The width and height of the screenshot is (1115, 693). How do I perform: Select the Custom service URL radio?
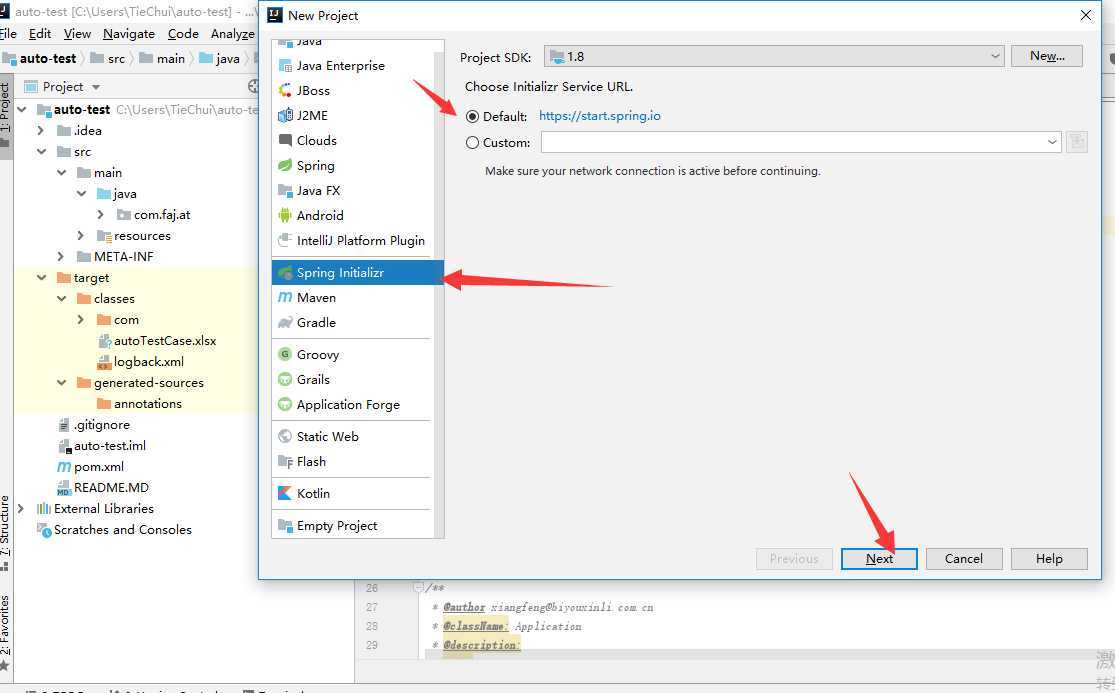pos(472,143)
